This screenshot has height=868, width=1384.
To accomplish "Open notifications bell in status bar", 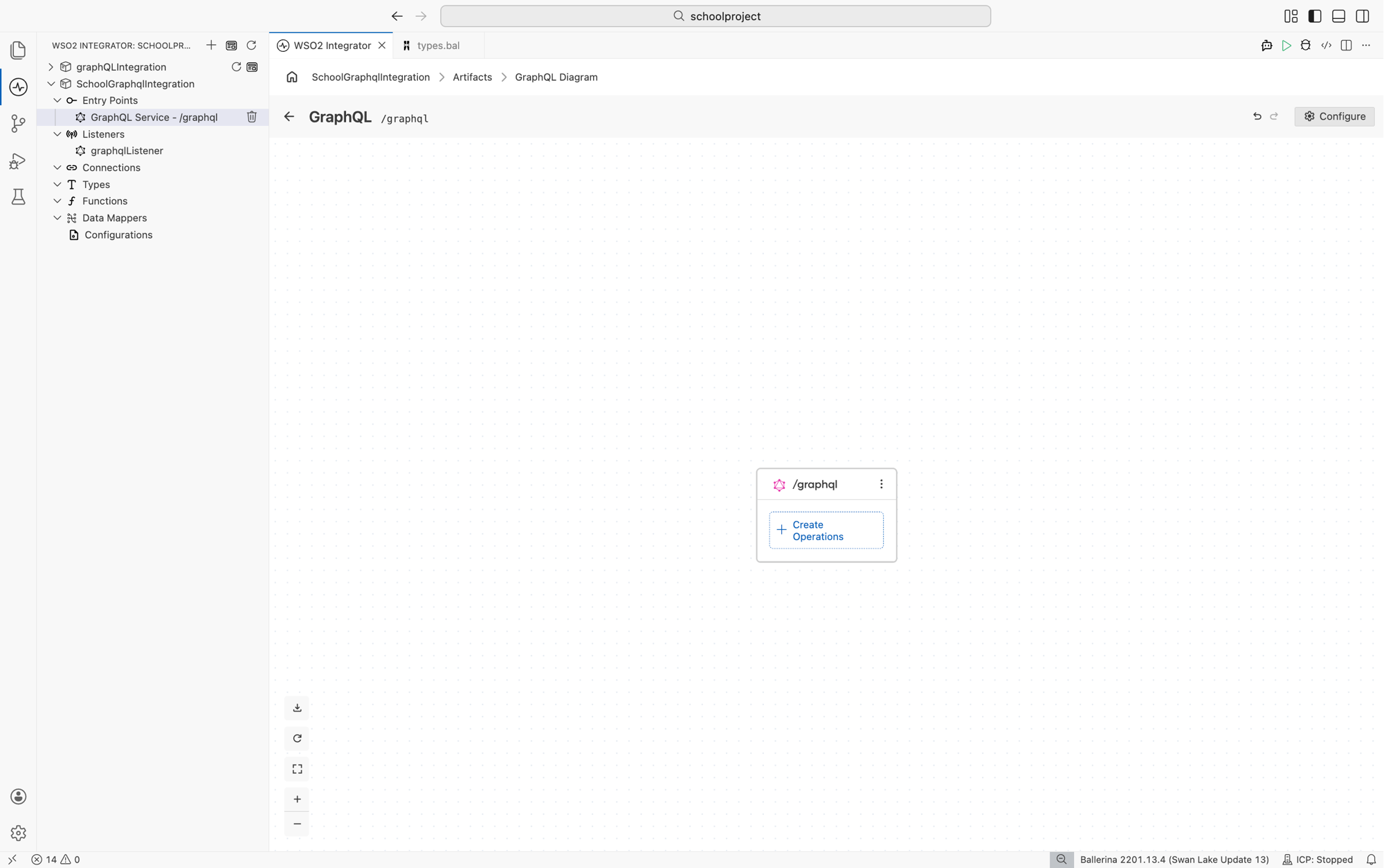I will click(x=1371, y=860).
